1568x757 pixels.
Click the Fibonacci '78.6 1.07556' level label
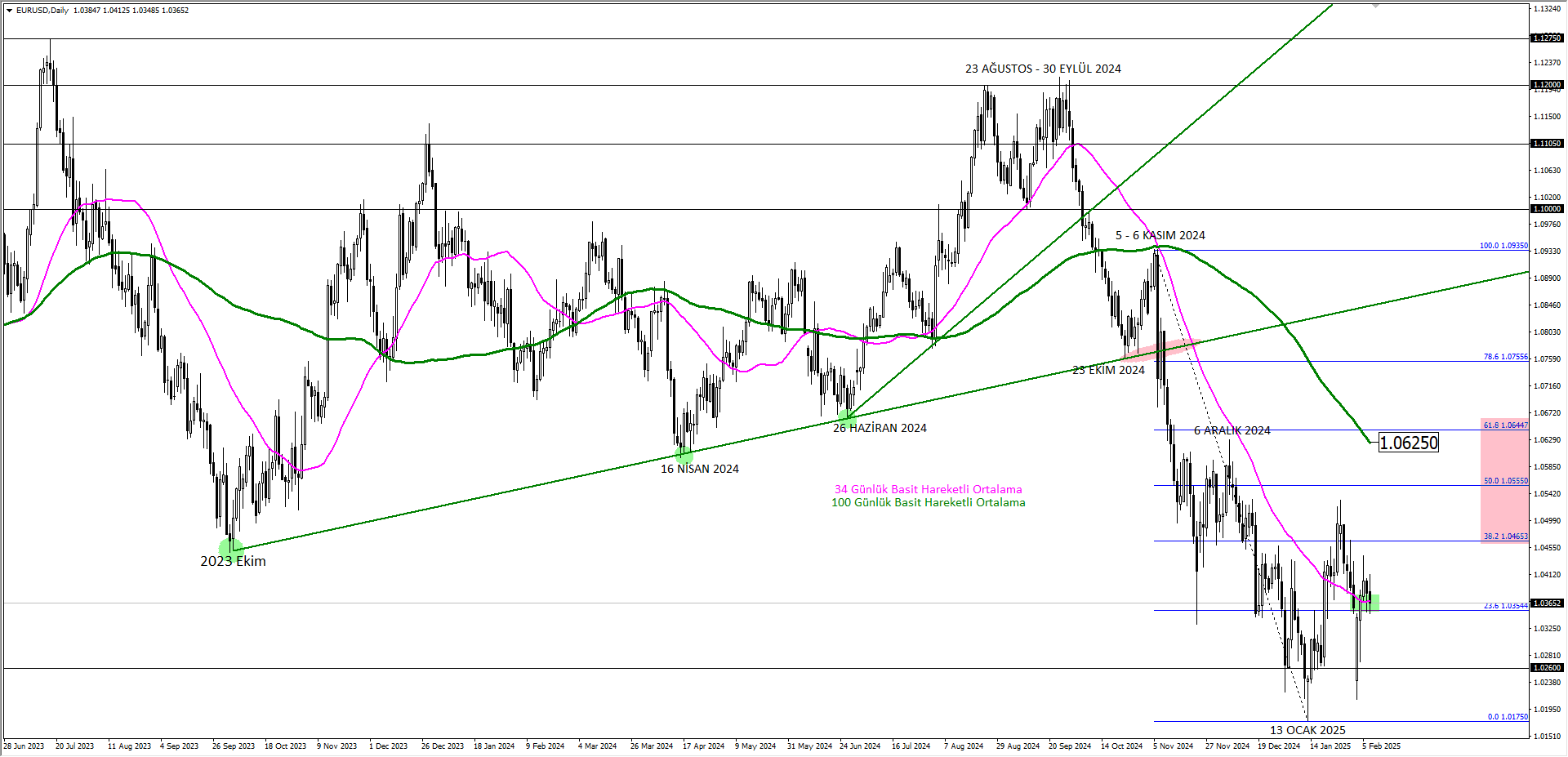click(1505, 357)
